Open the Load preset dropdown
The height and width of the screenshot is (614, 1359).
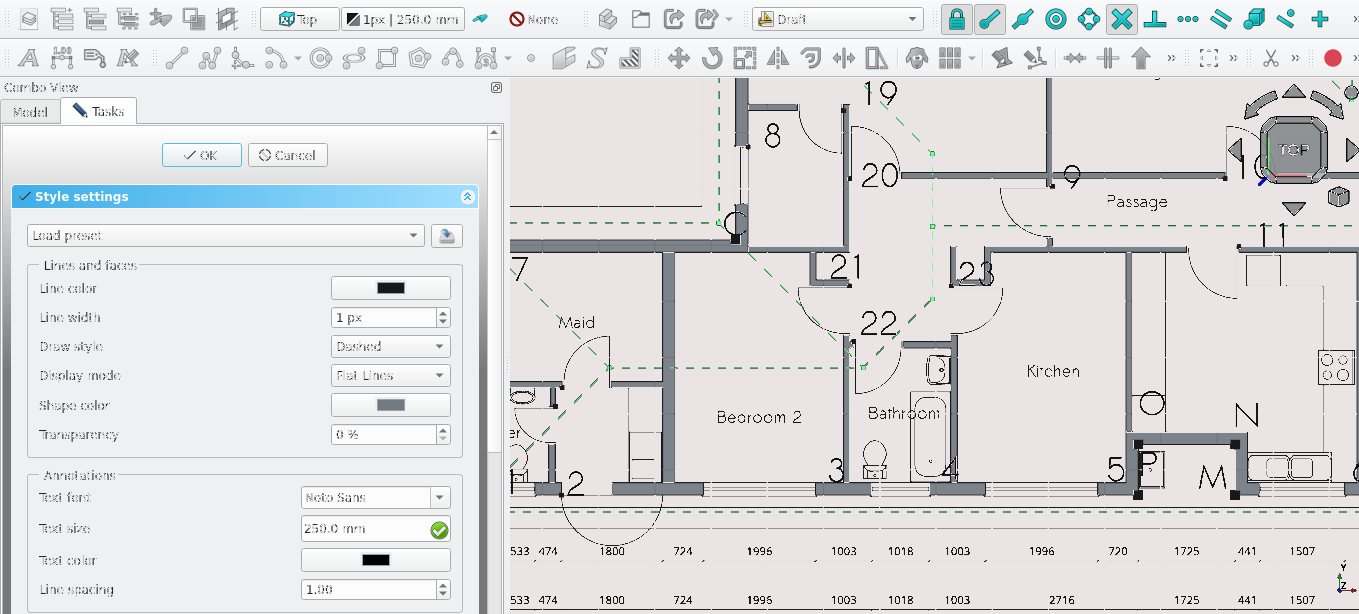click(x=226, y=236)
